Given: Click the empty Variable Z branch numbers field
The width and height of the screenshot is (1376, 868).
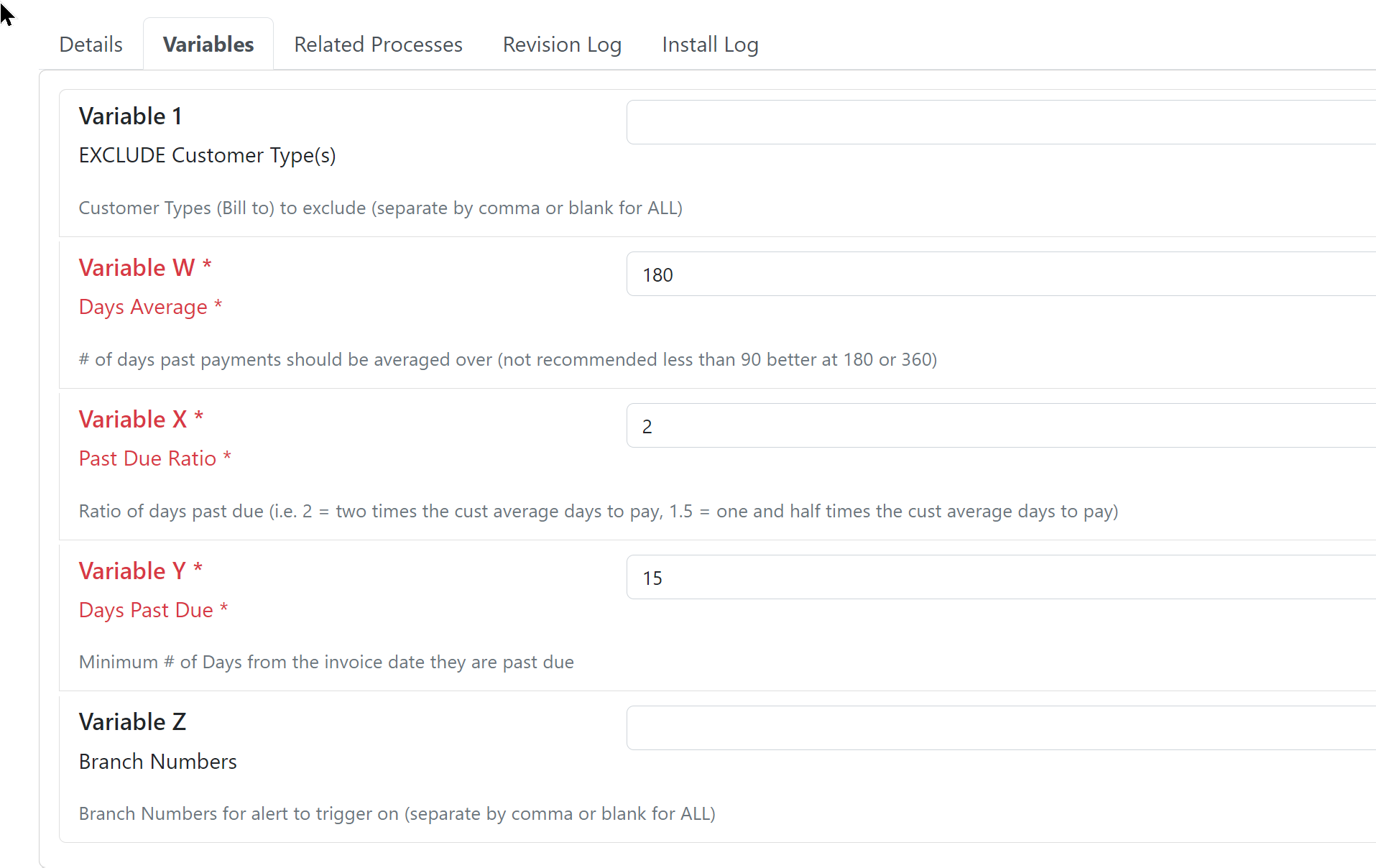Looking at the screenshot, I should [x=1001, y=728].
